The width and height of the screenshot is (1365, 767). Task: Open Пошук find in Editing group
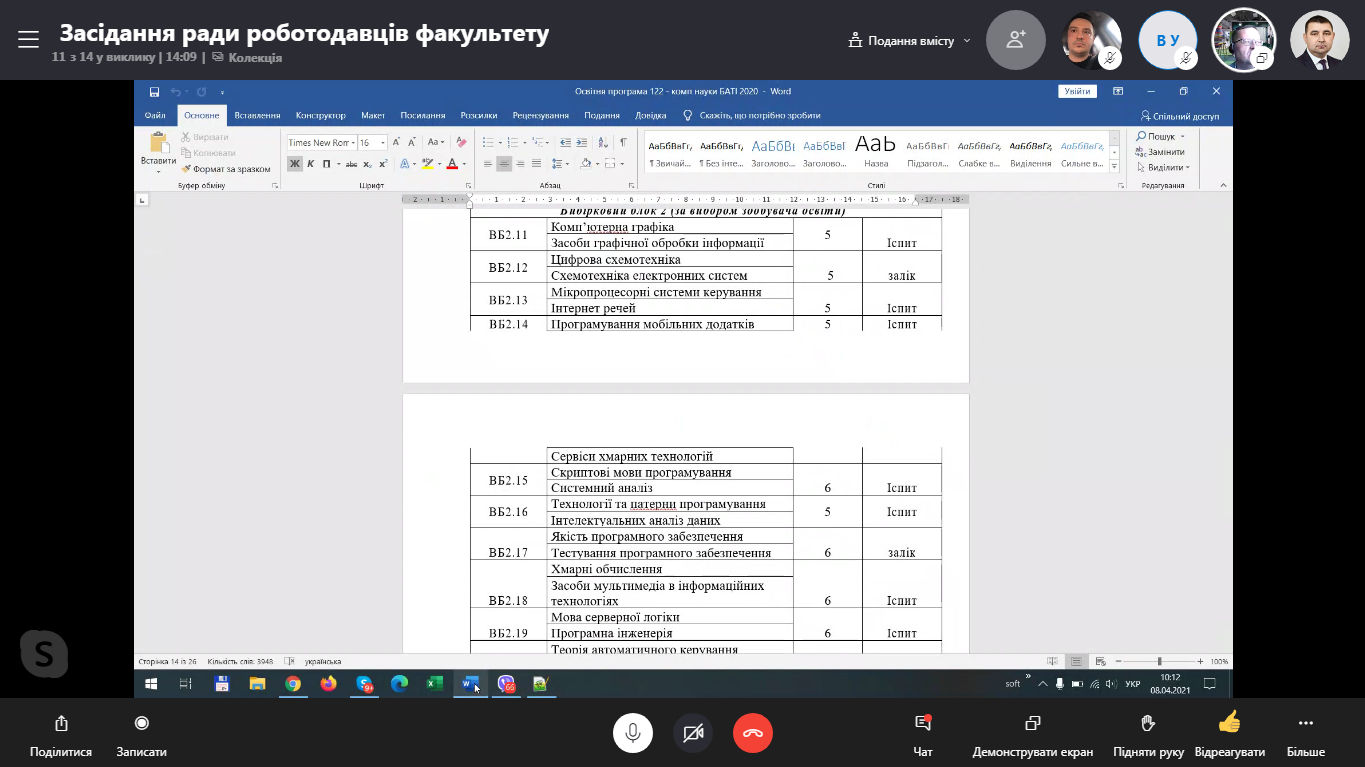1161,136
